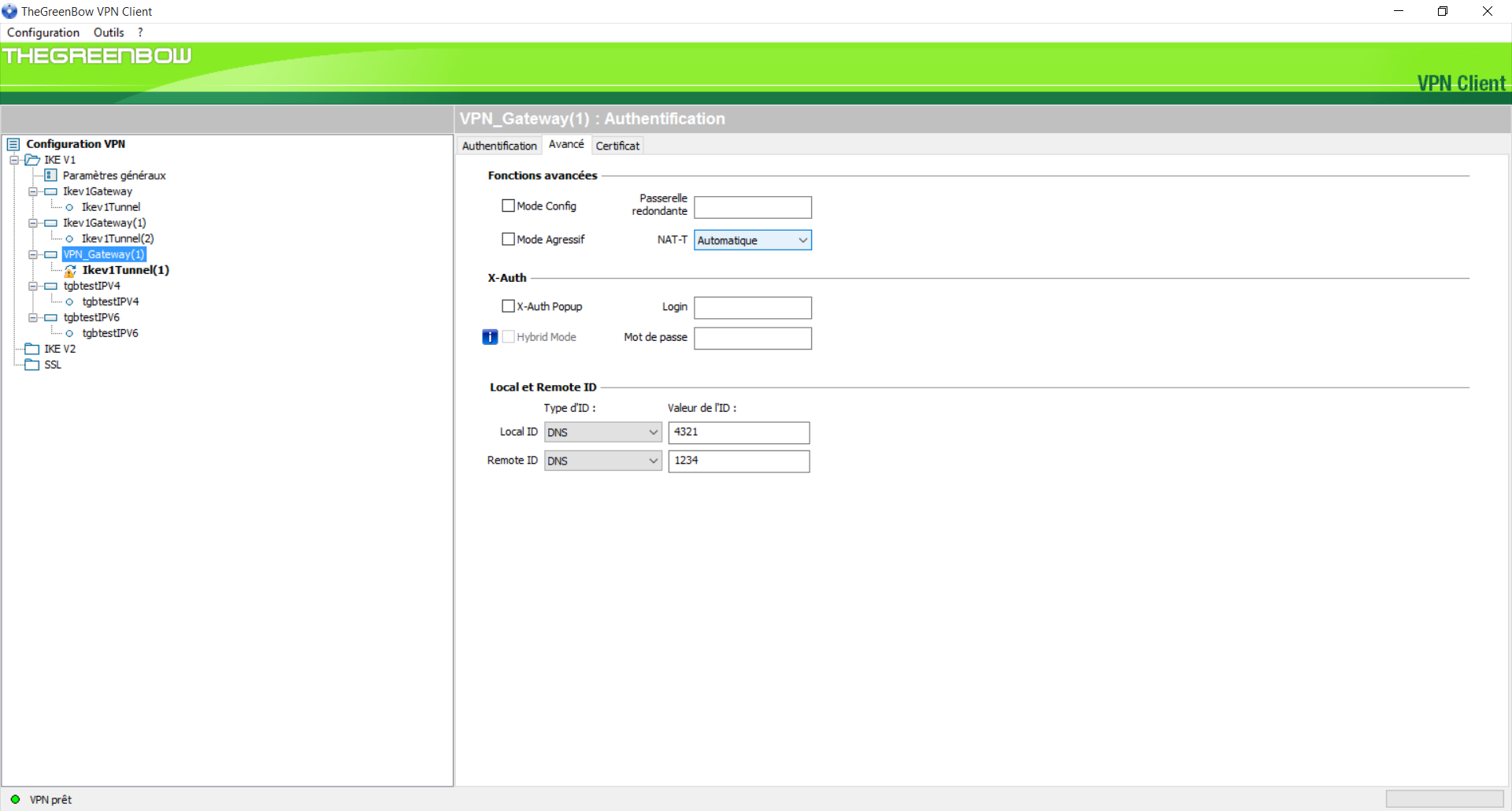Select the VPN_Gateway(1) tree label

pos(104,254)
